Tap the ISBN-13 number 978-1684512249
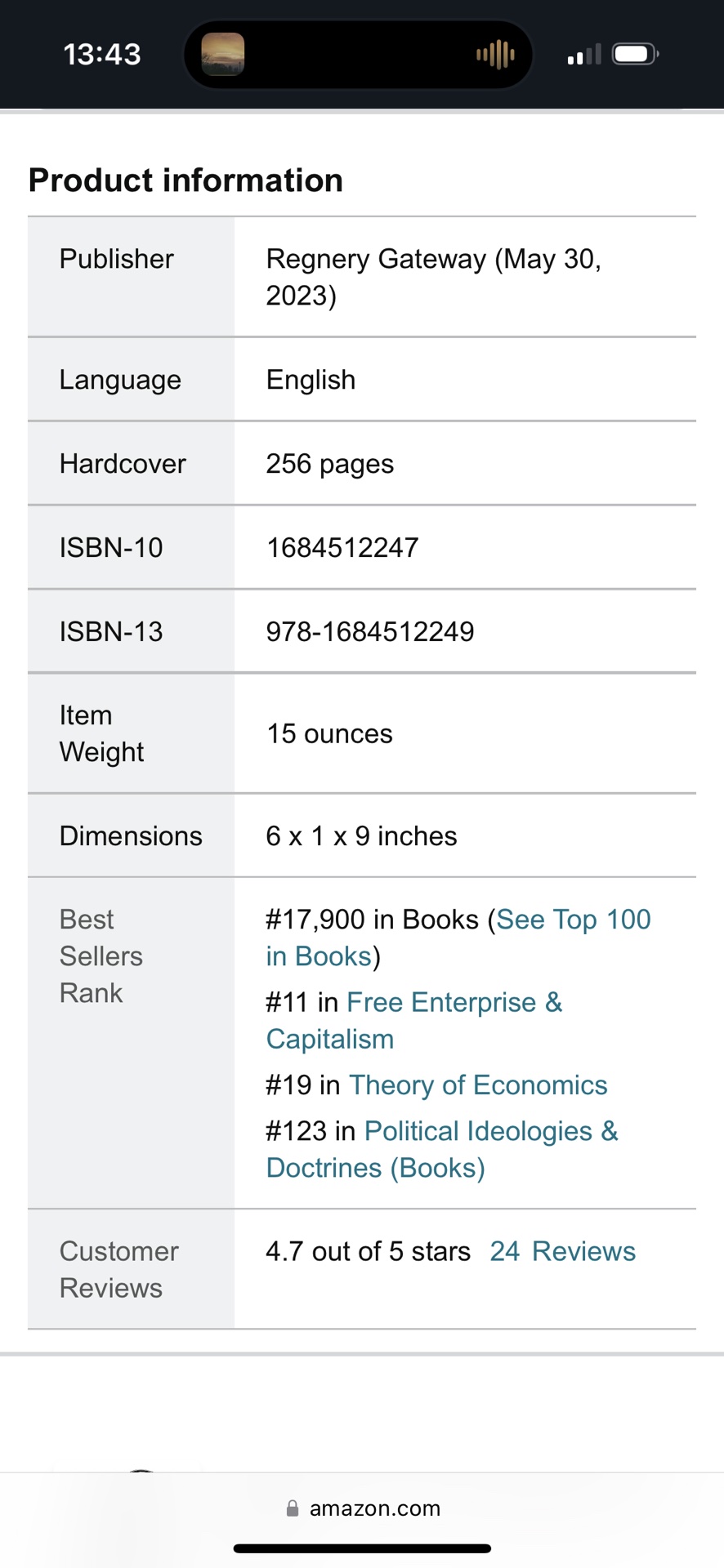Screen dimensions: 724x1568 (x=370, y=631)
